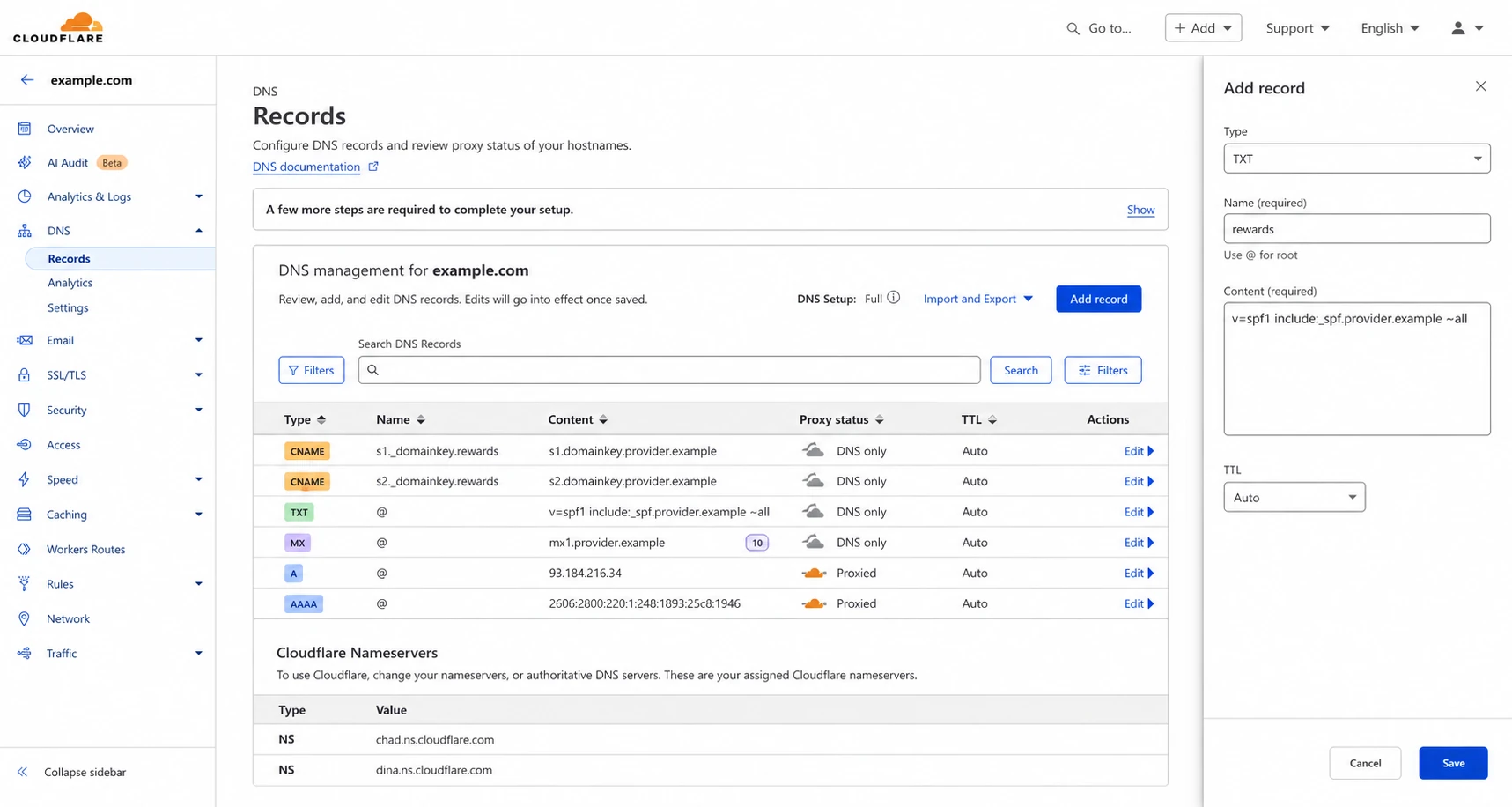Edit the MX mx1.provider.example record
The width and height of the screenshot is (1512, 807).
pyautogui.click(x=1139, y=543)
